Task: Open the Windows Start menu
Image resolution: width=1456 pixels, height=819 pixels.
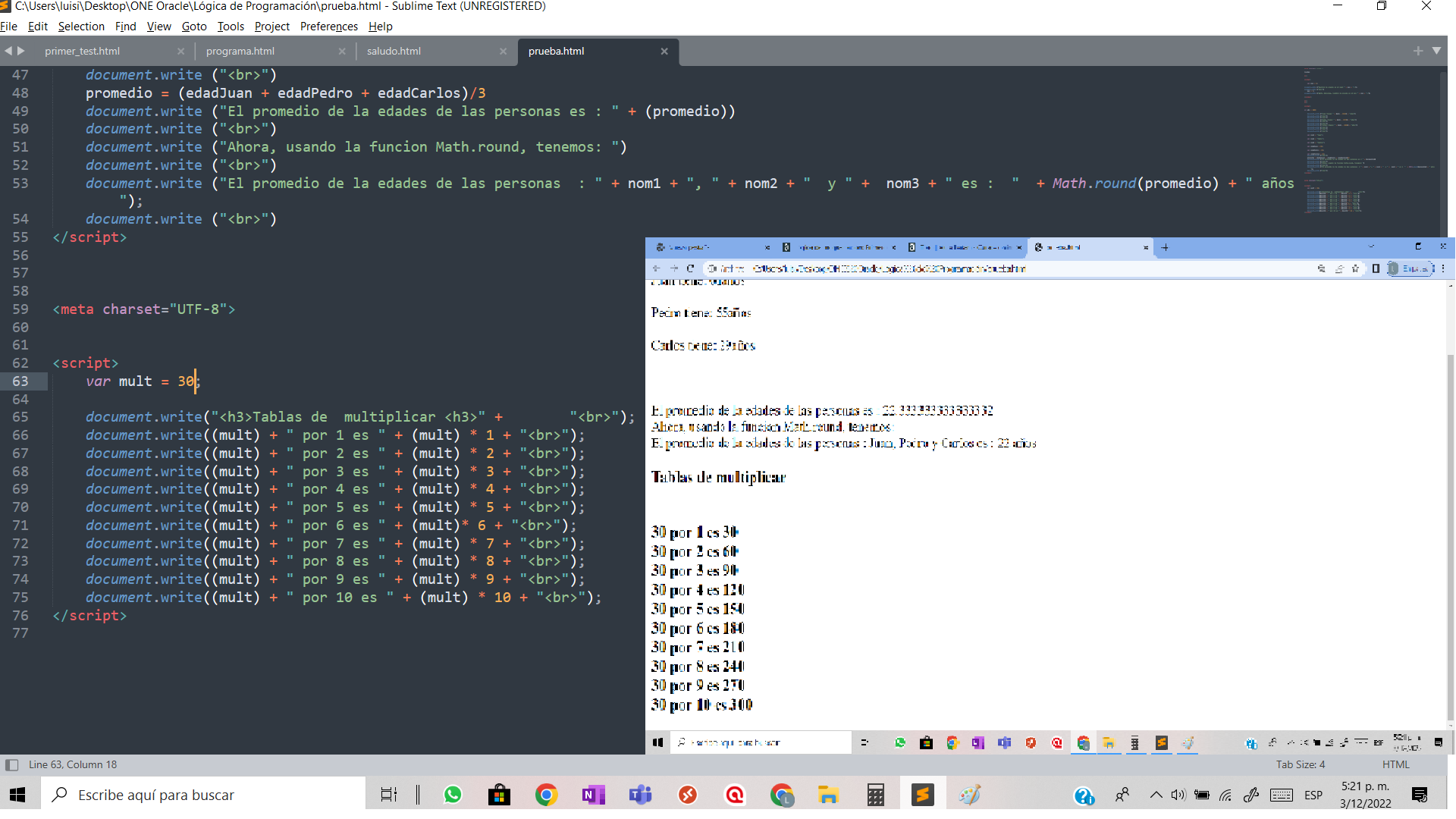Action: (x=17, y=795)
